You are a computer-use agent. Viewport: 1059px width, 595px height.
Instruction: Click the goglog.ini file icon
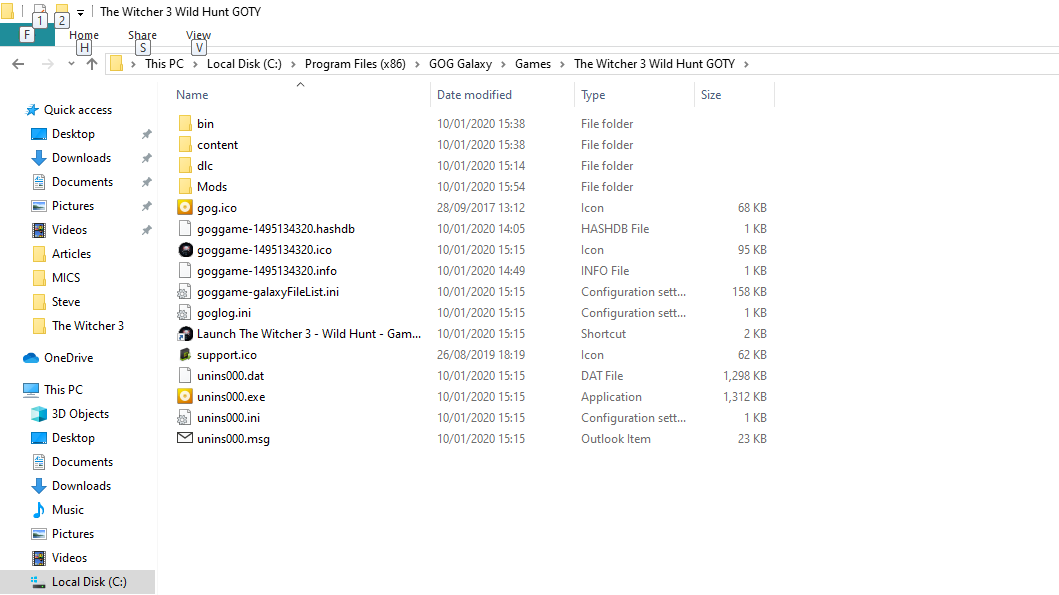click(184, 313)
